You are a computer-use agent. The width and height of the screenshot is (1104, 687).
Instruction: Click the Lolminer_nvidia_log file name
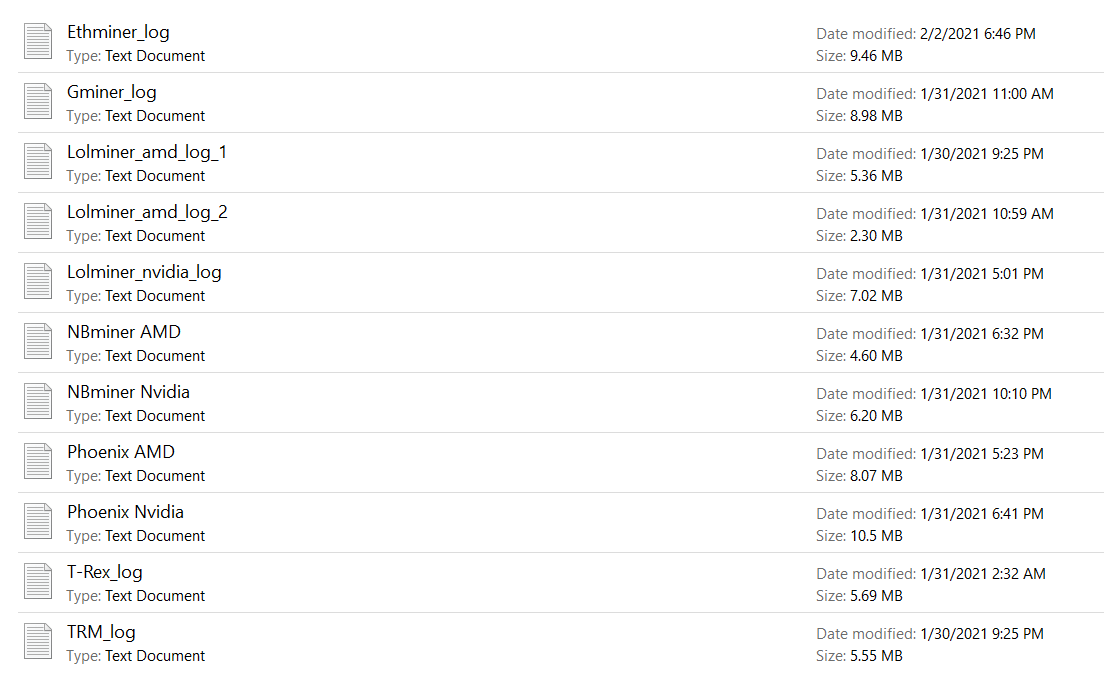[144, 272]
